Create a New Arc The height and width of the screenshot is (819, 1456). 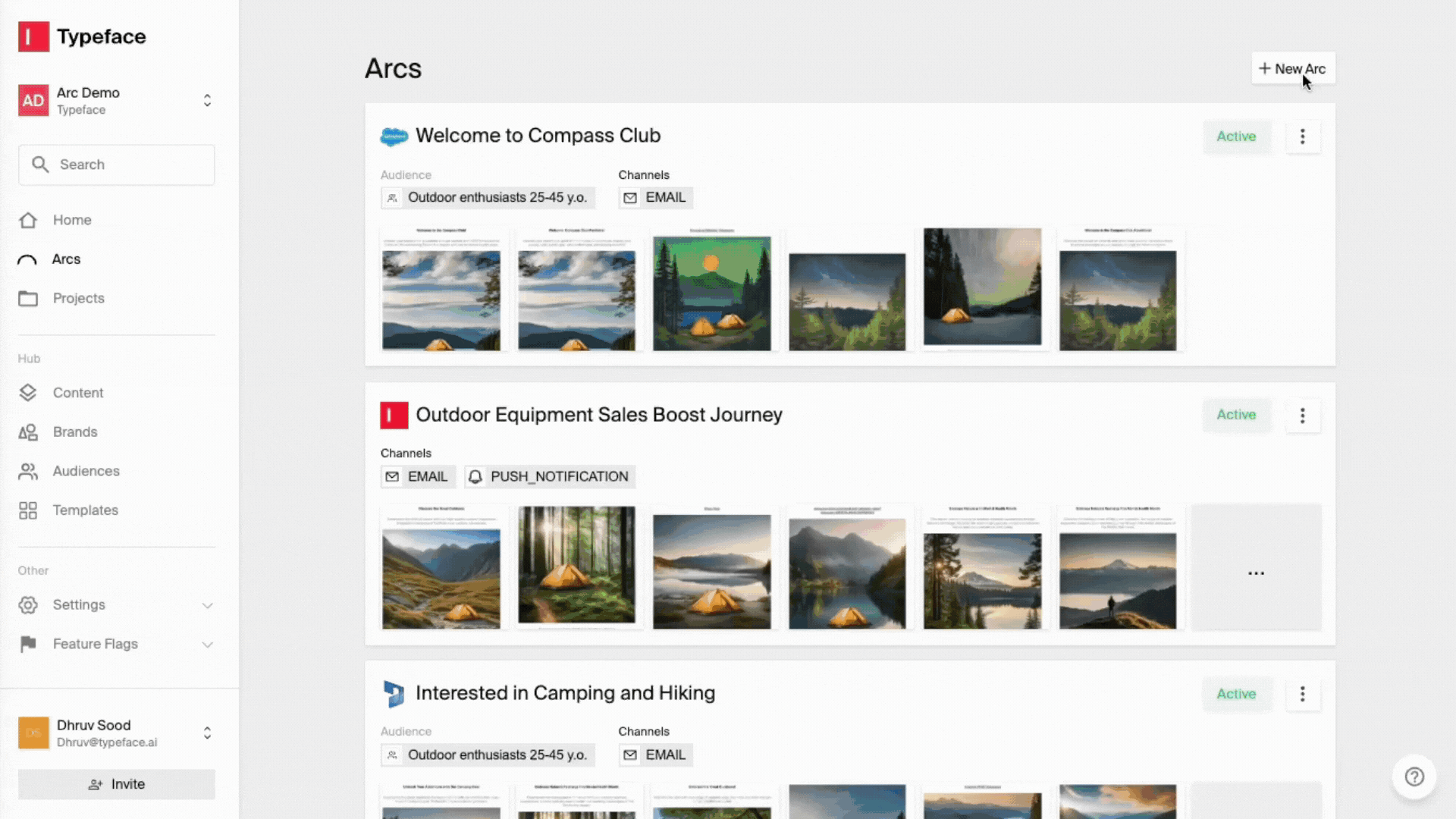tap(1292, 68)
